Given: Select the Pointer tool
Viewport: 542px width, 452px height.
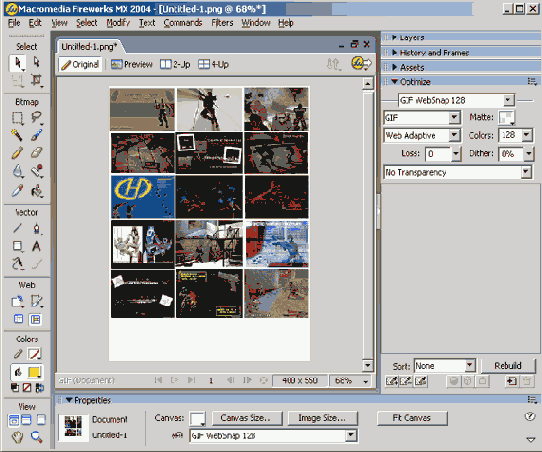Looking at the screenshot, I should pyautogui.click(x=17, y=63).
